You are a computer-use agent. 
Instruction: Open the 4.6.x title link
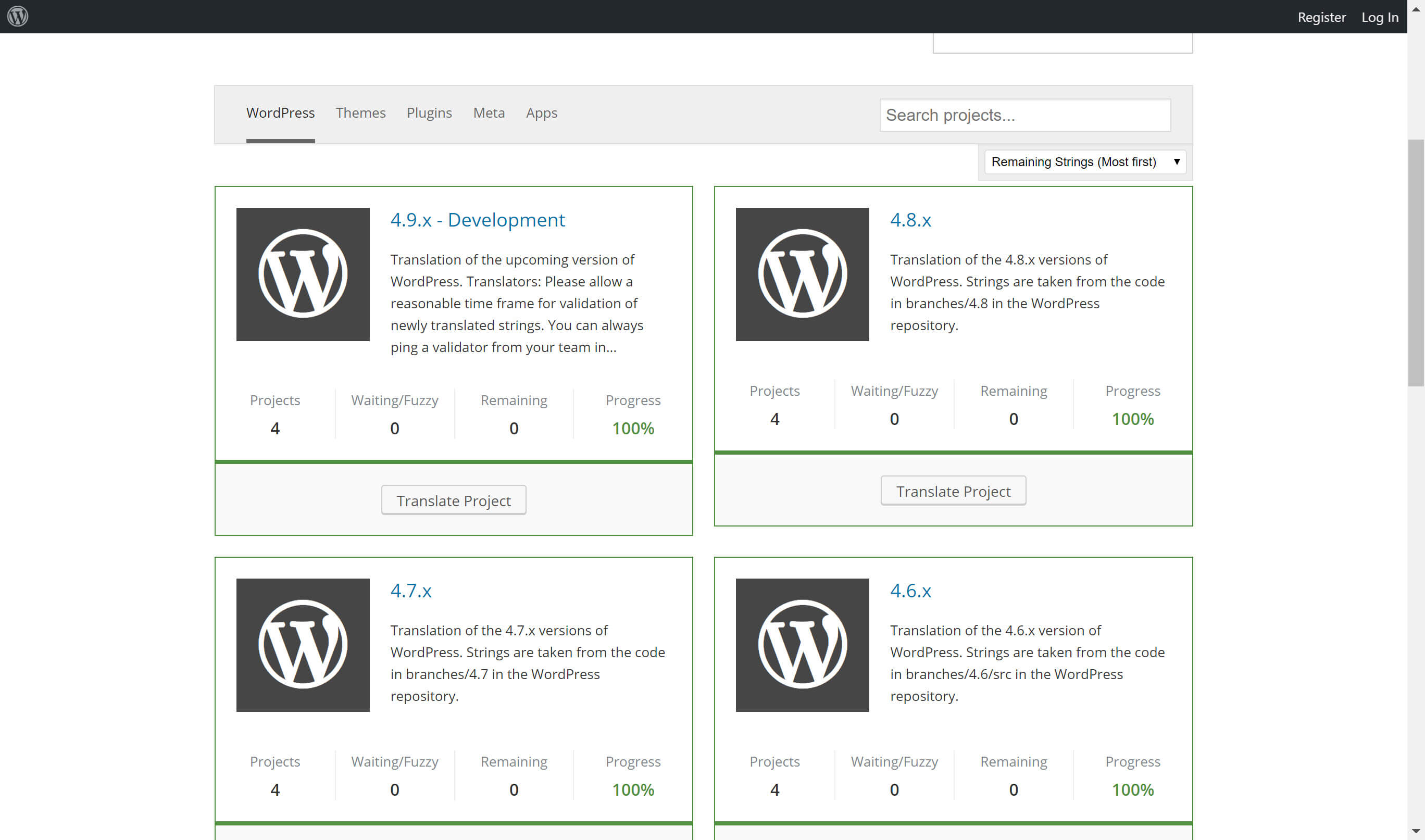click(x=910, y=591)
